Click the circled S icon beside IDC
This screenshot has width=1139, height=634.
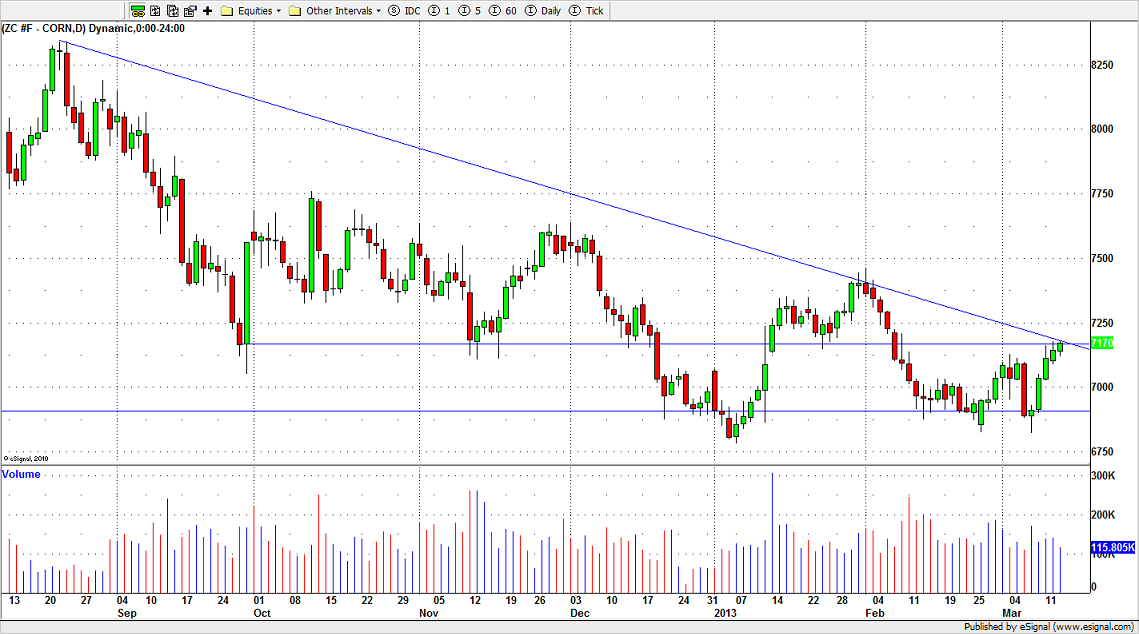393,11
